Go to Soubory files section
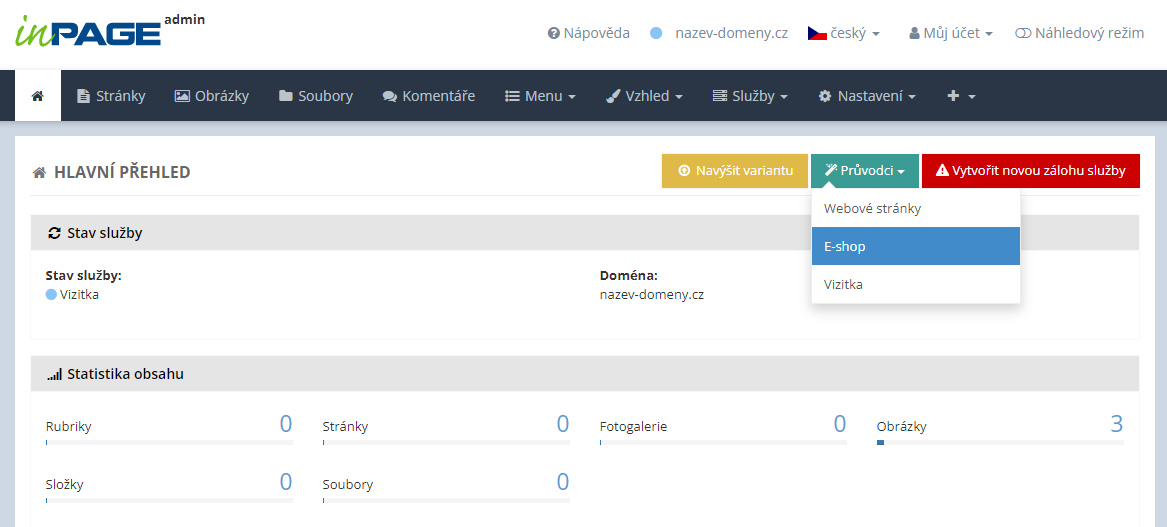The height and width of the screenshot is (527, 1167). click(315, 96)
